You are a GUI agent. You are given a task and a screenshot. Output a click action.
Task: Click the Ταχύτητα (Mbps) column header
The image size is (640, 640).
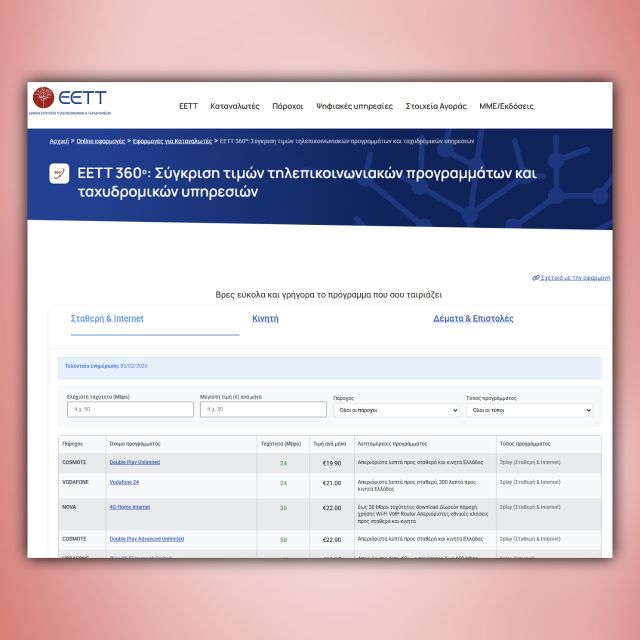(x=281, y=444)
